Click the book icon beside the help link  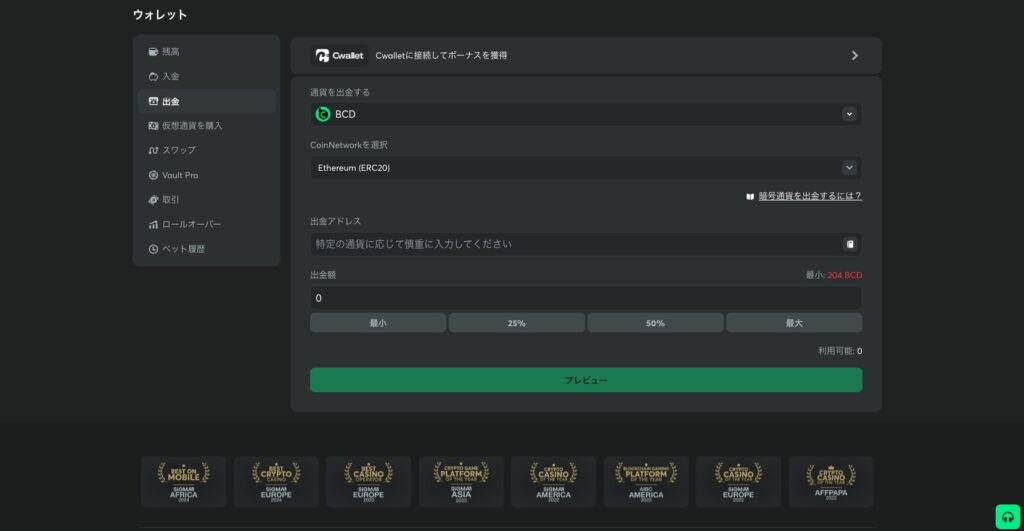[x=750, y=196]
